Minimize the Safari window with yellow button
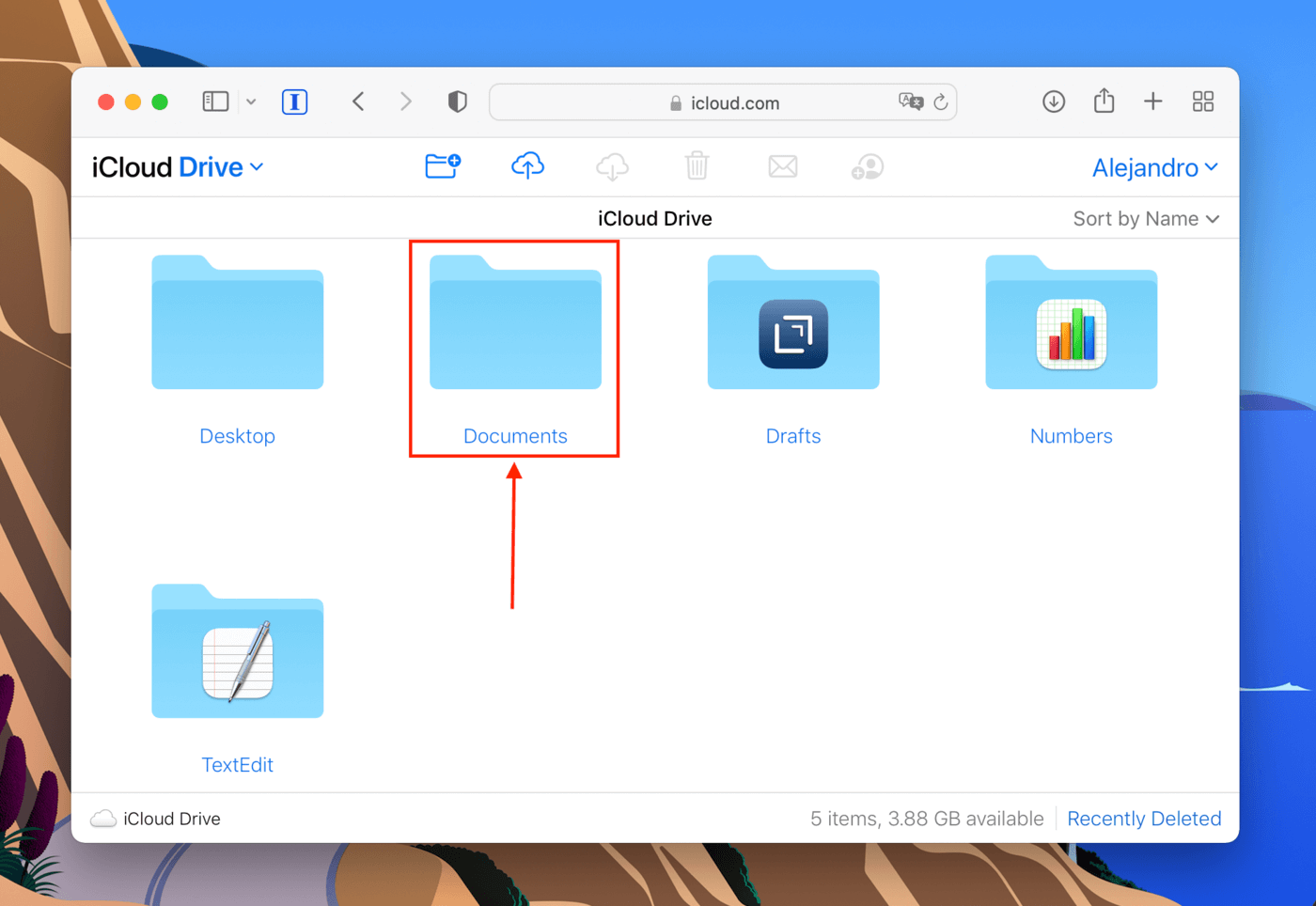 (133, 102)
